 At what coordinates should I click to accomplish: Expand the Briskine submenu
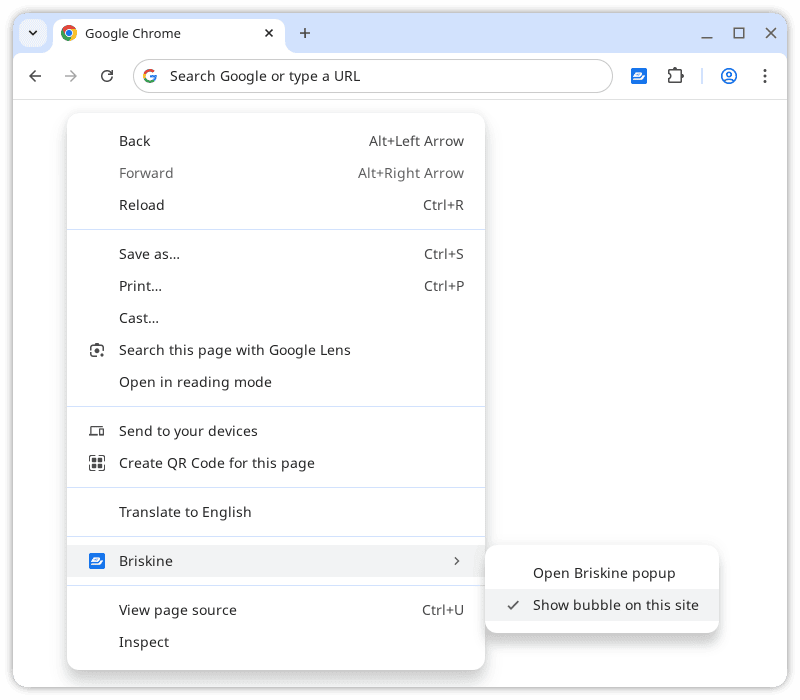(276, 561)
